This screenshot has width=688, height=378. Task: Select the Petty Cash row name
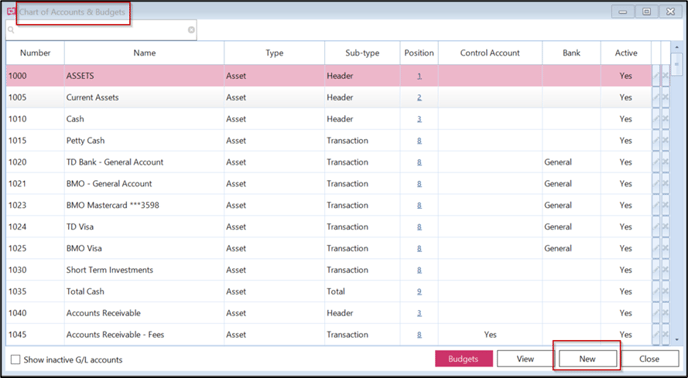pos(85,140)
